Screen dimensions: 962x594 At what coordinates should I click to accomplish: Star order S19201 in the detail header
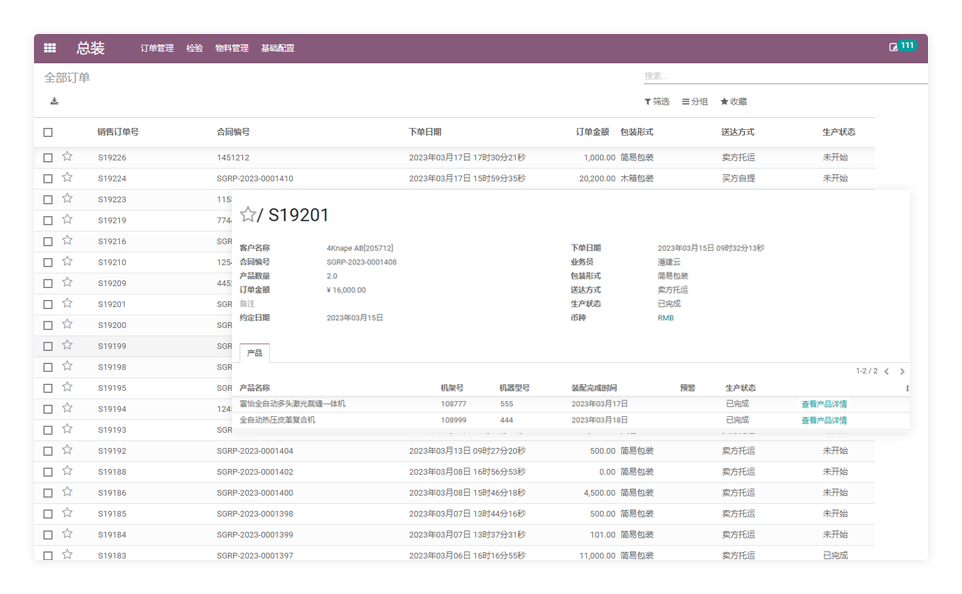click(248, 215)
